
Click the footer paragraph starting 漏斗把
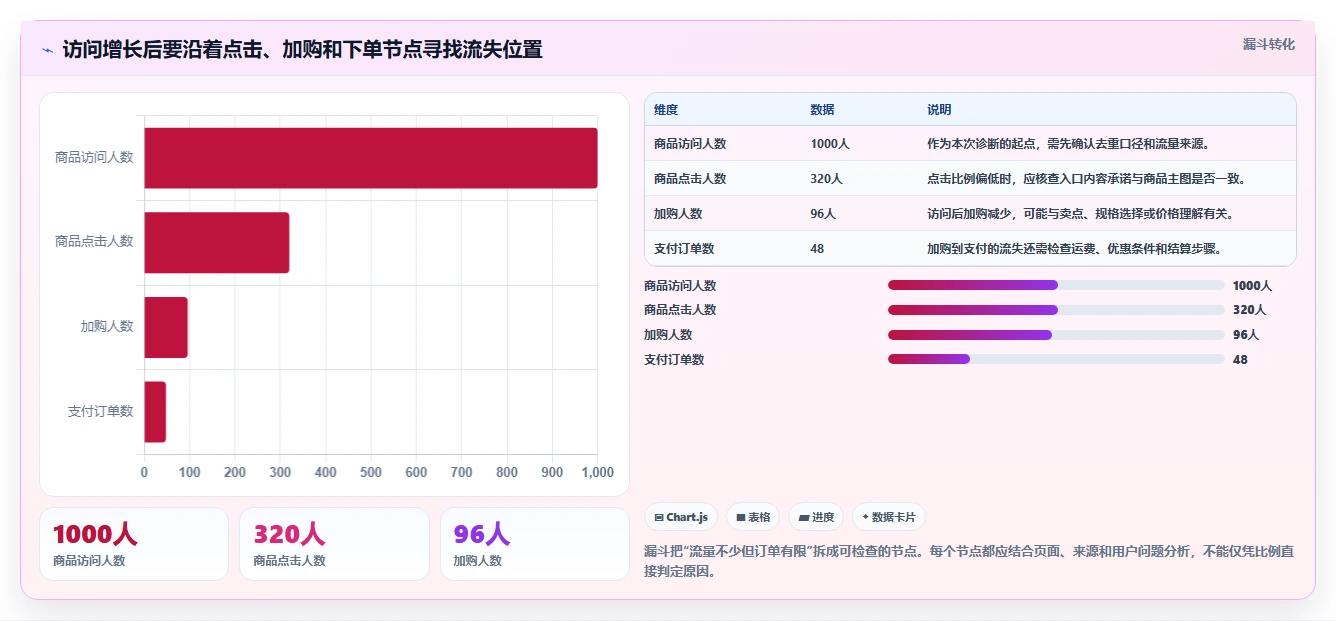tap(969, 562)
